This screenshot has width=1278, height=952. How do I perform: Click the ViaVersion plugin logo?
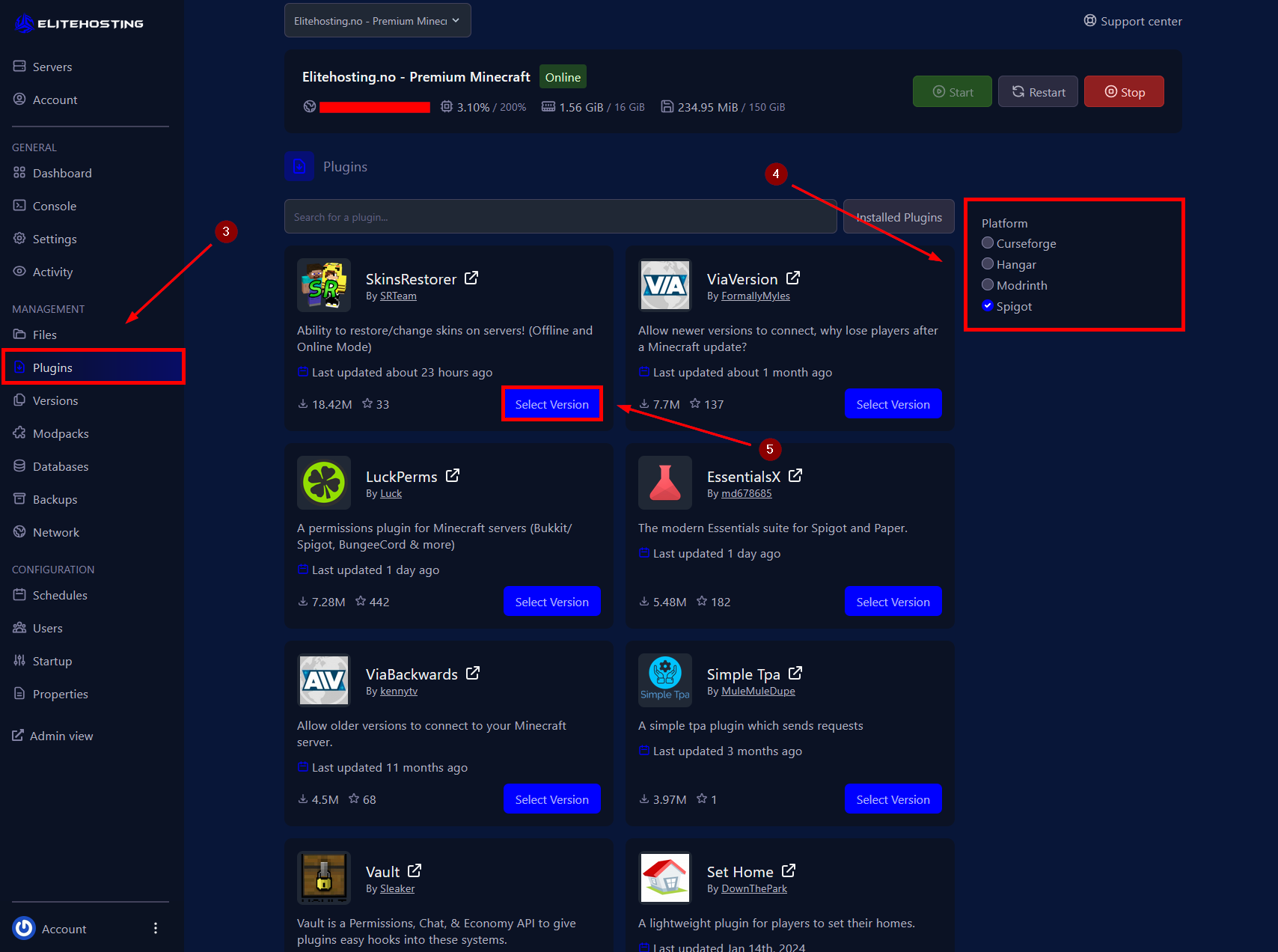point(665,285)
